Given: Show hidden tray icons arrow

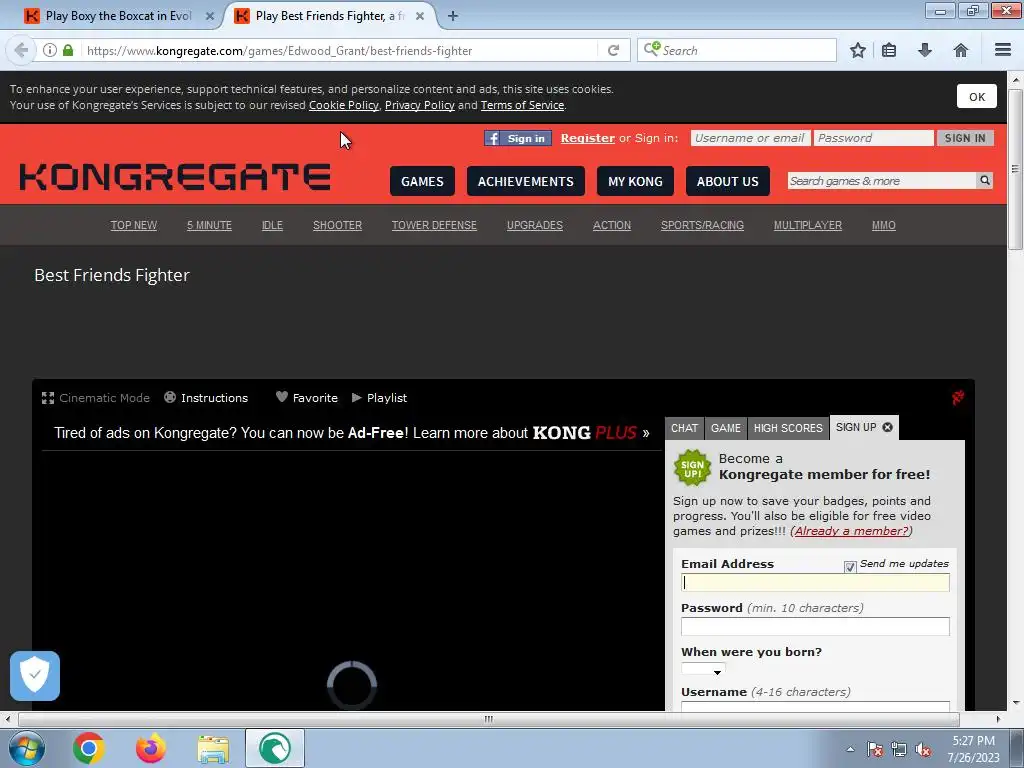Looking at the screenshot, I should (x=850, y=749).
